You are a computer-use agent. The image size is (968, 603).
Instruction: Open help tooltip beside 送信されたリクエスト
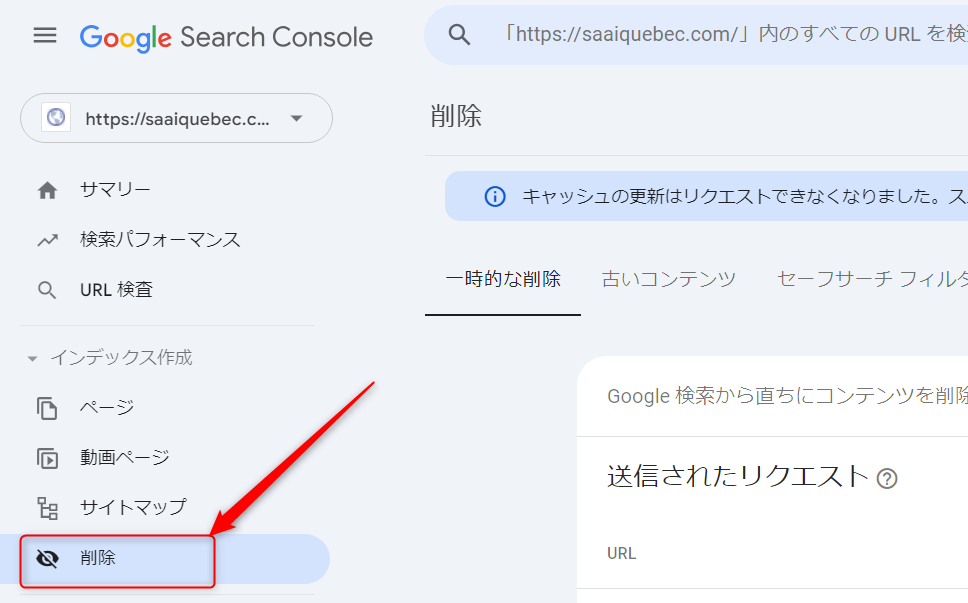point(888,478)
